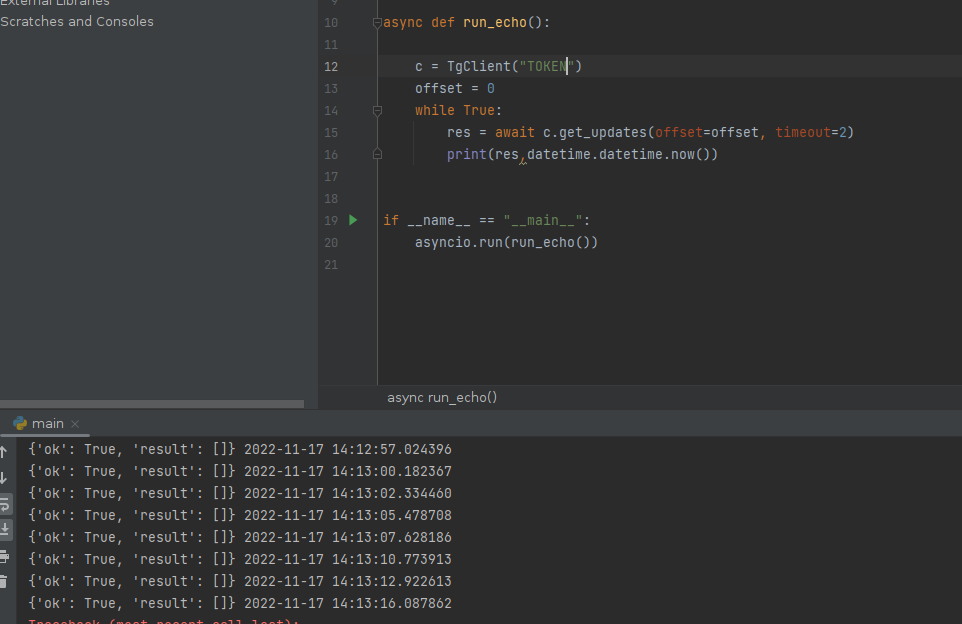Click the Python logo on the main tab
This screenshot has height=624, width=962.
[22, 423]
